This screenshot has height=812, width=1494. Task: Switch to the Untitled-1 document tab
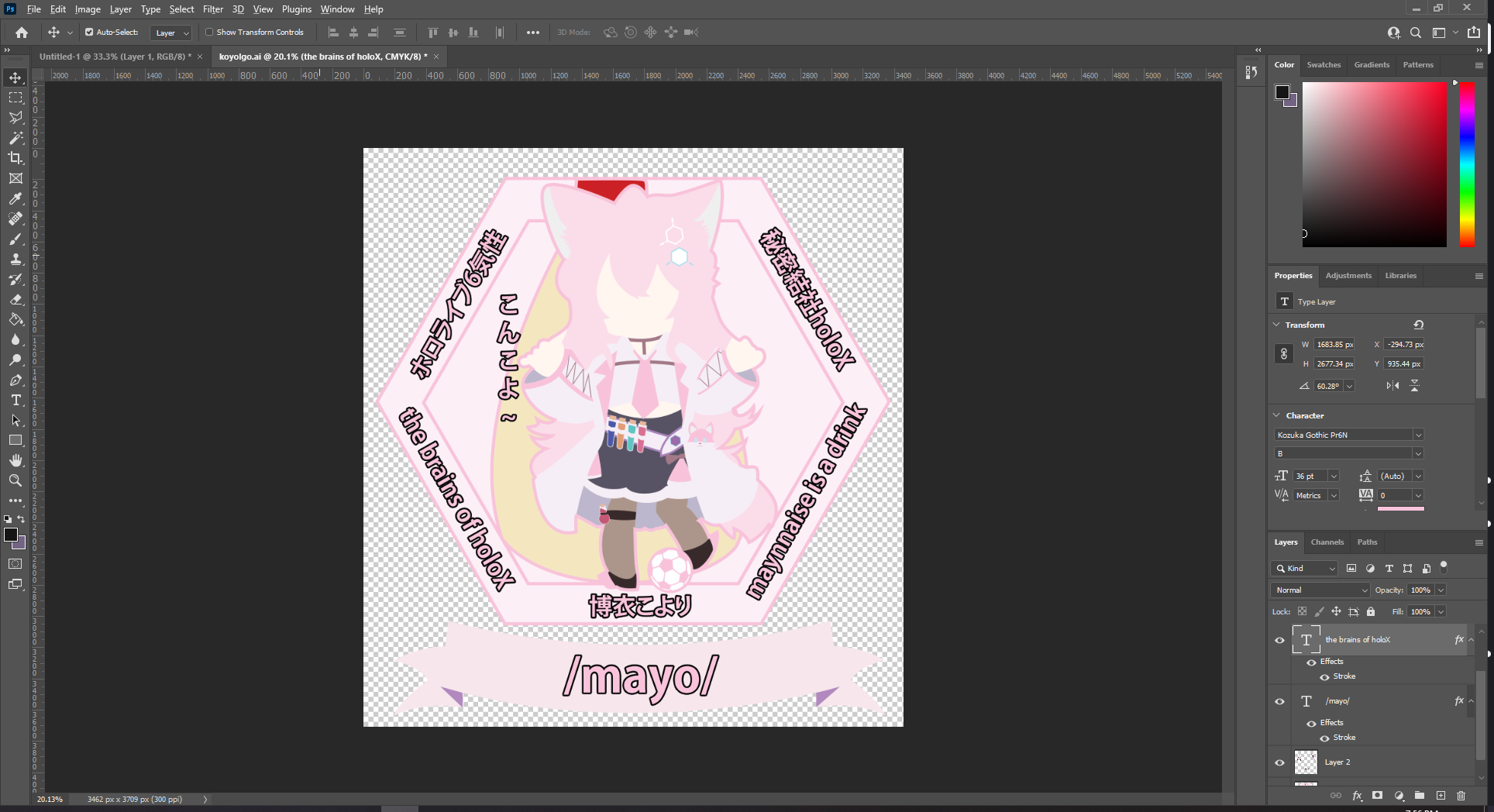[x=115, y=57]
